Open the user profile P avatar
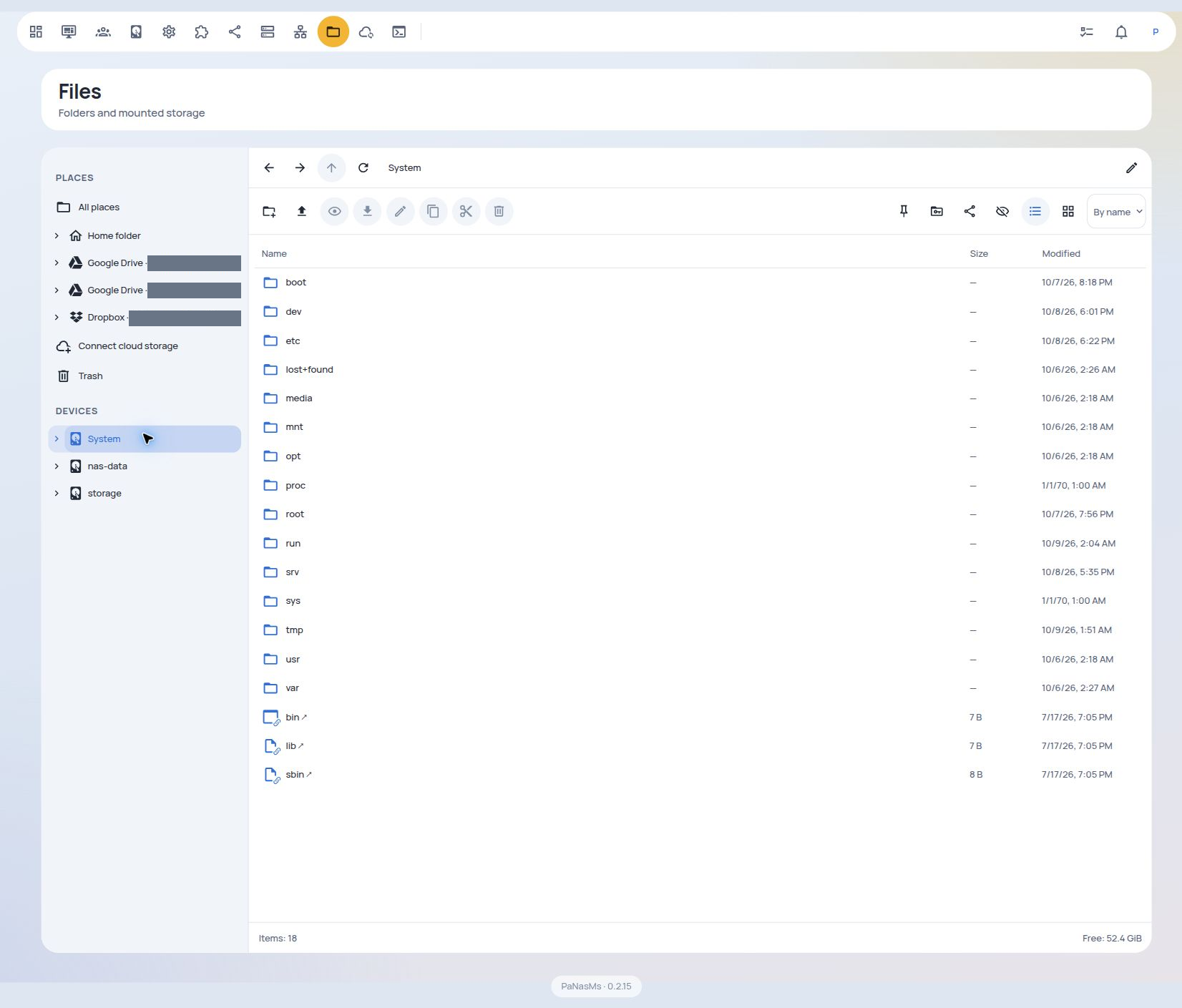Image resolution: width=1182 pixels, height=1008 pixels. 1155,31
